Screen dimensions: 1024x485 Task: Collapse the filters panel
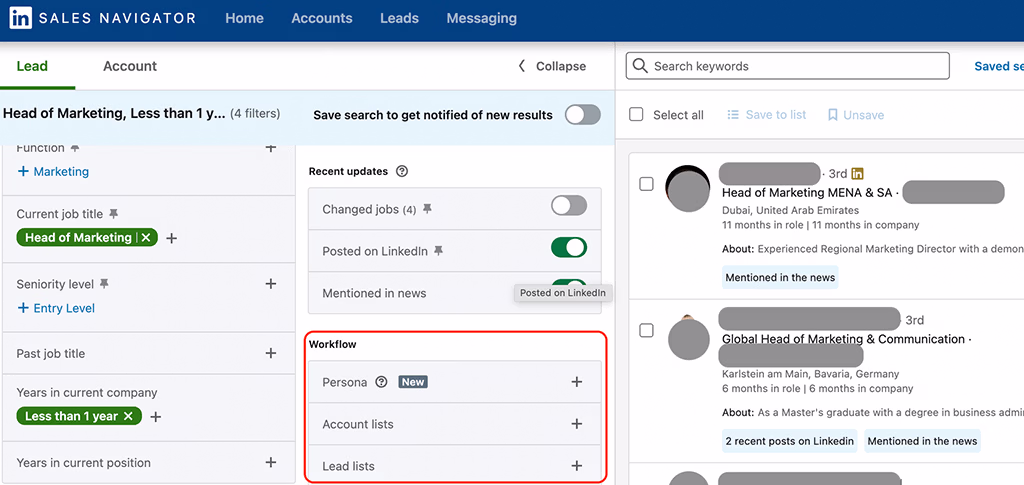tap(552, 66)
